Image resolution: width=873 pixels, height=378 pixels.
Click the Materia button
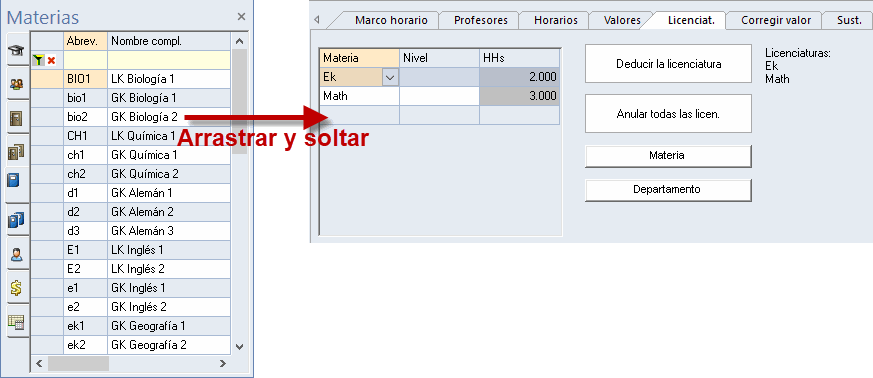[668, 156]
